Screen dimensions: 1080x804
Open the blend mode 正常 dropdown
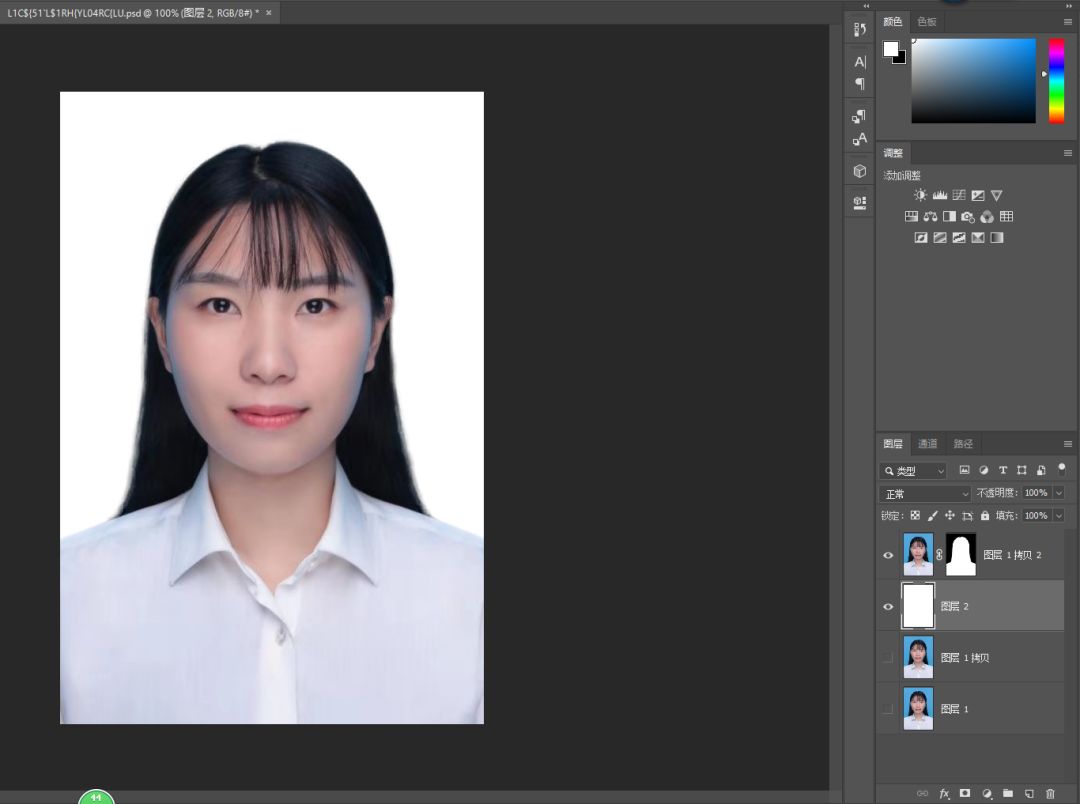pyautogui.click(x=925, y=494)
